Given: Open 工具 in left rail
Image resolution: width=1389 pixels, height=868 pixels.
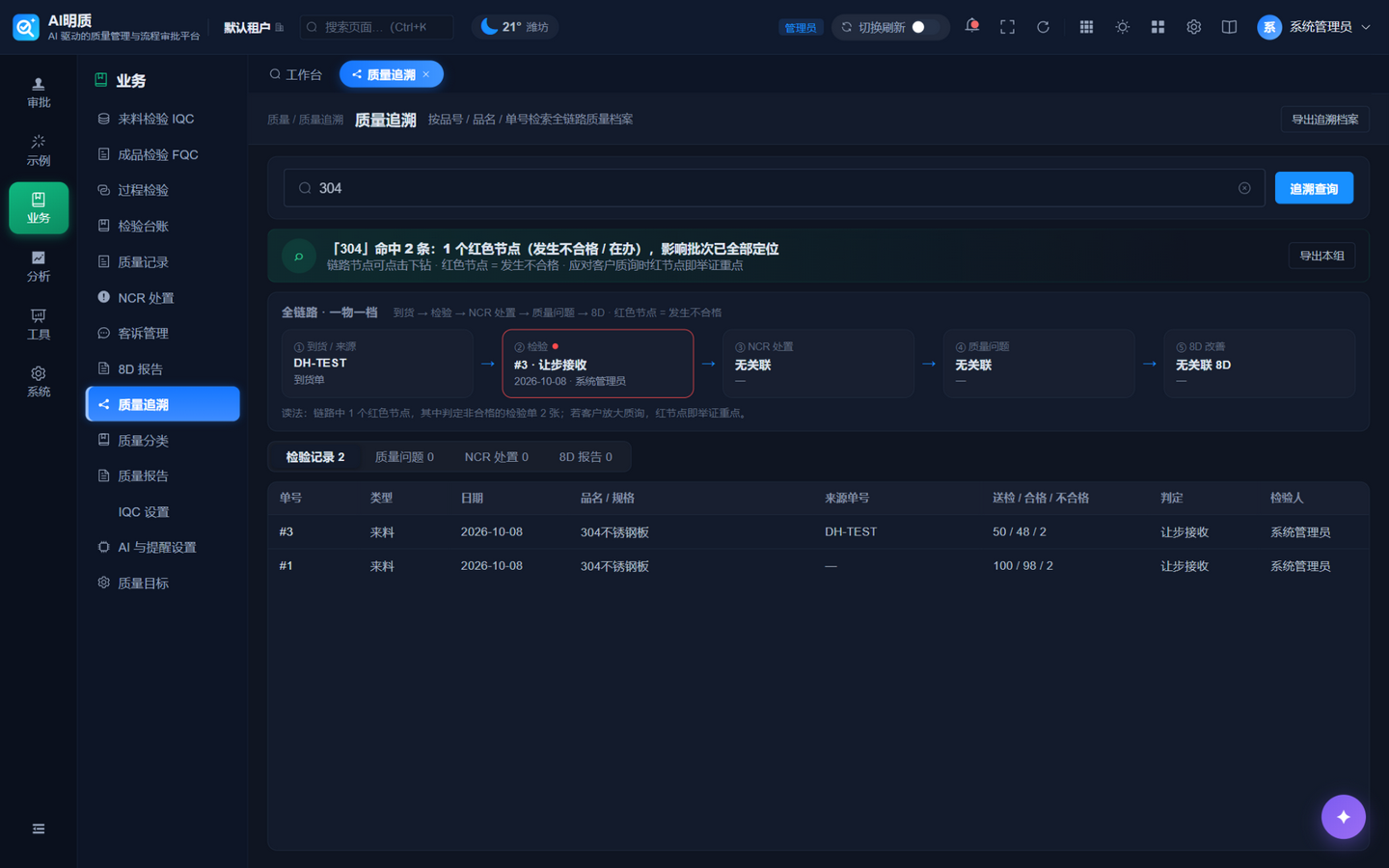Looking at the screenshot, I should (x=39, y=324).
